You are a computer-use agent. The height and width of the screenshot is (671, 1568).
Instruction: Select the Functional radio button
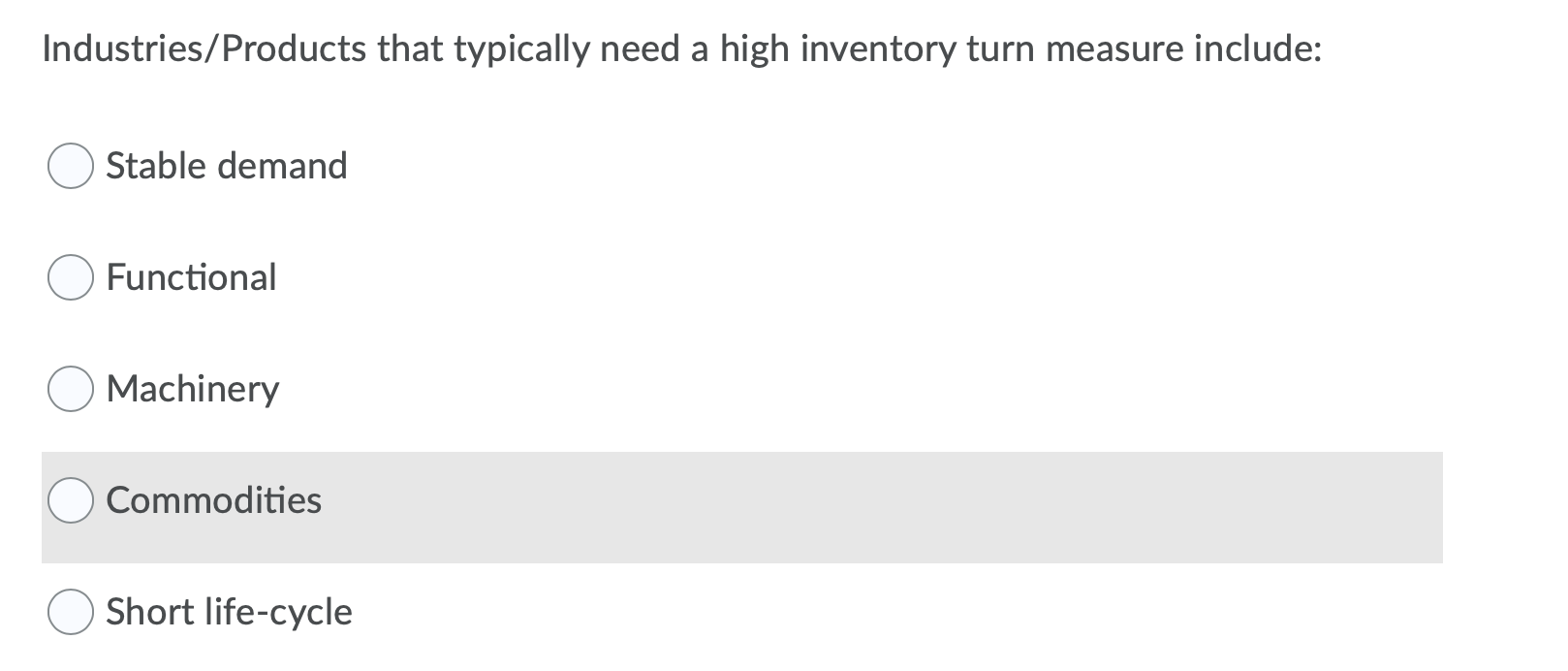click(71, 279)
